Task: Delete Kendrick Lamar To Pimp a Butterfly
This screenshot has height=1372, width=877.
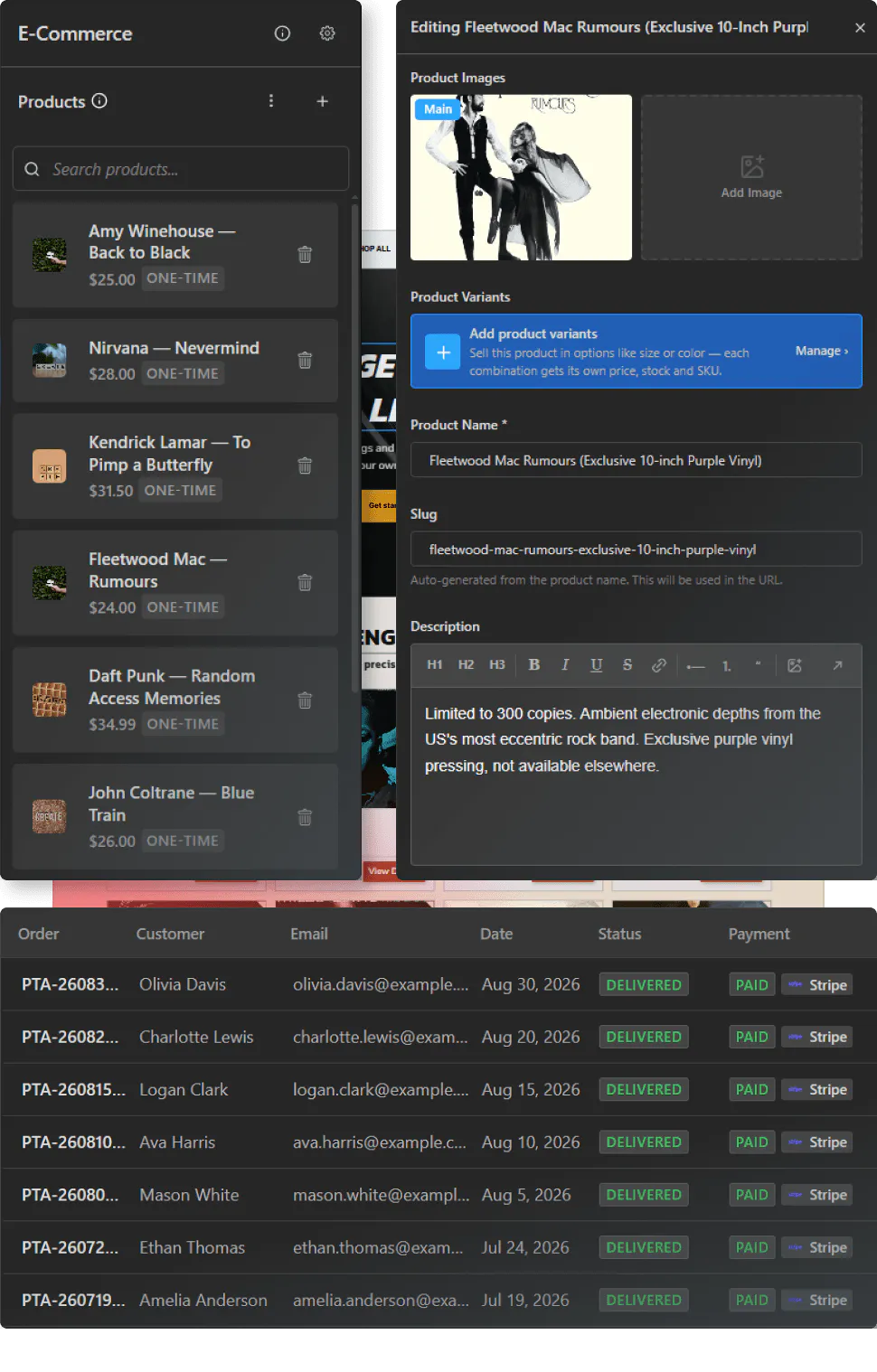Action: pos(305,465)
